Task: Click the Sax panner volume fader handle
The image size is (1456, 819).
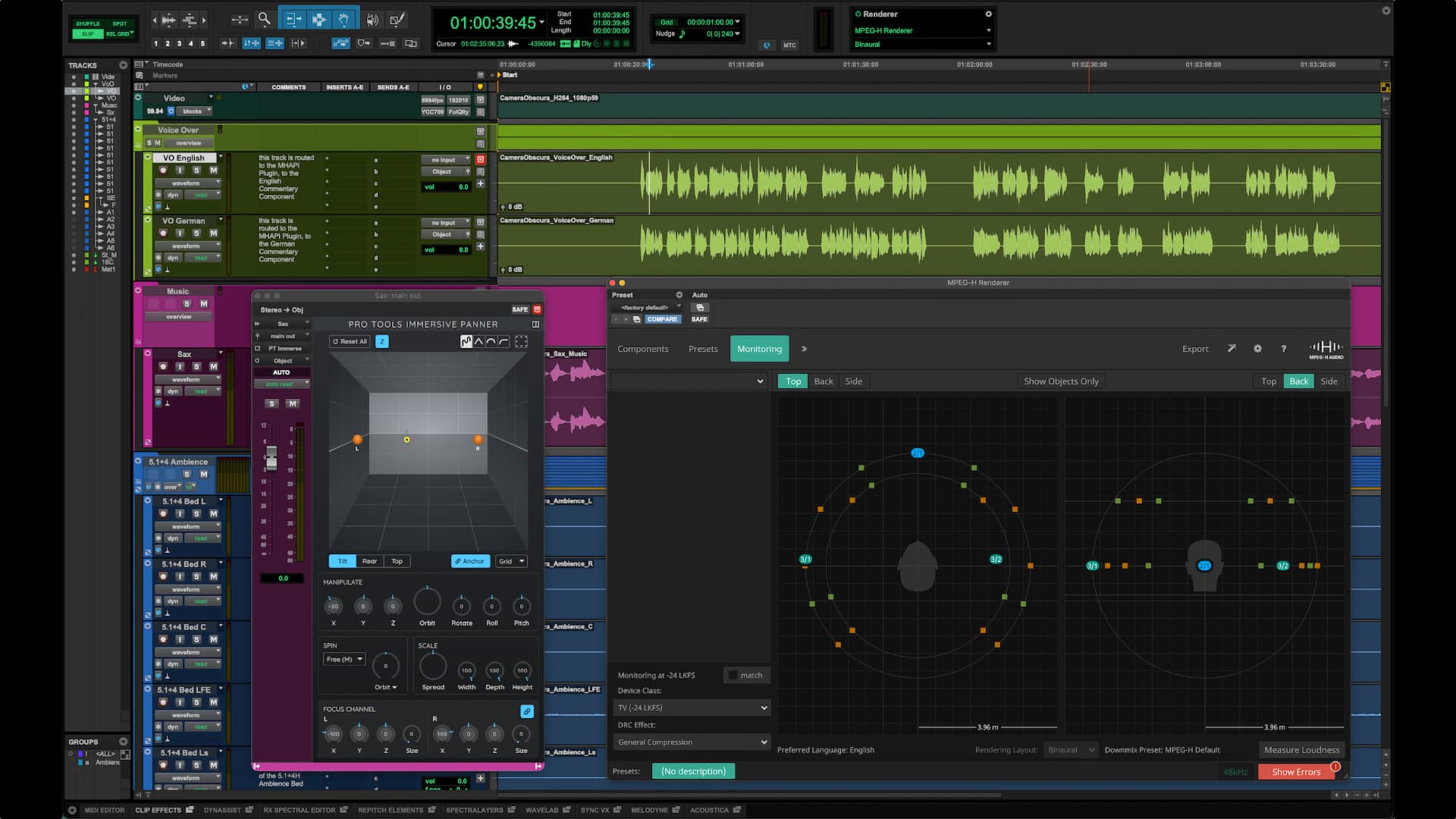Action: pyautogui.click(x=271, y=457)
